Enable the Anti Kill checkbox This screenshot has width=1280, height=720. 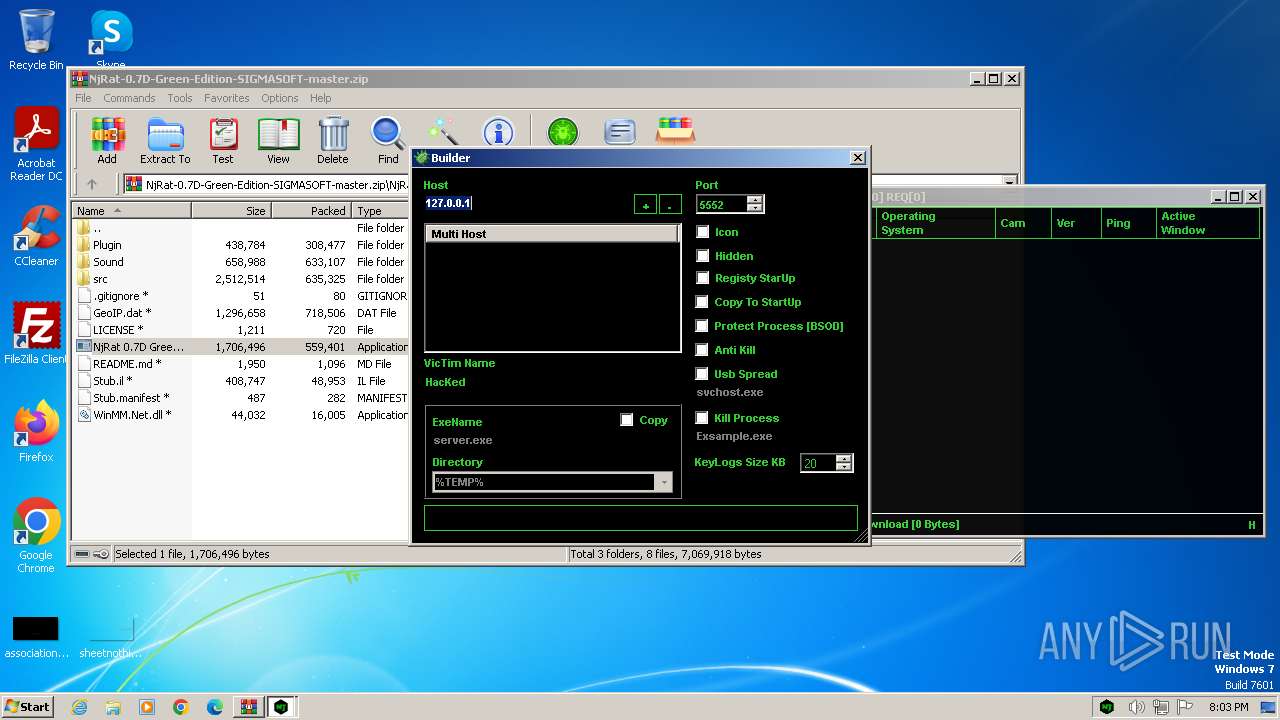point(703,350)
